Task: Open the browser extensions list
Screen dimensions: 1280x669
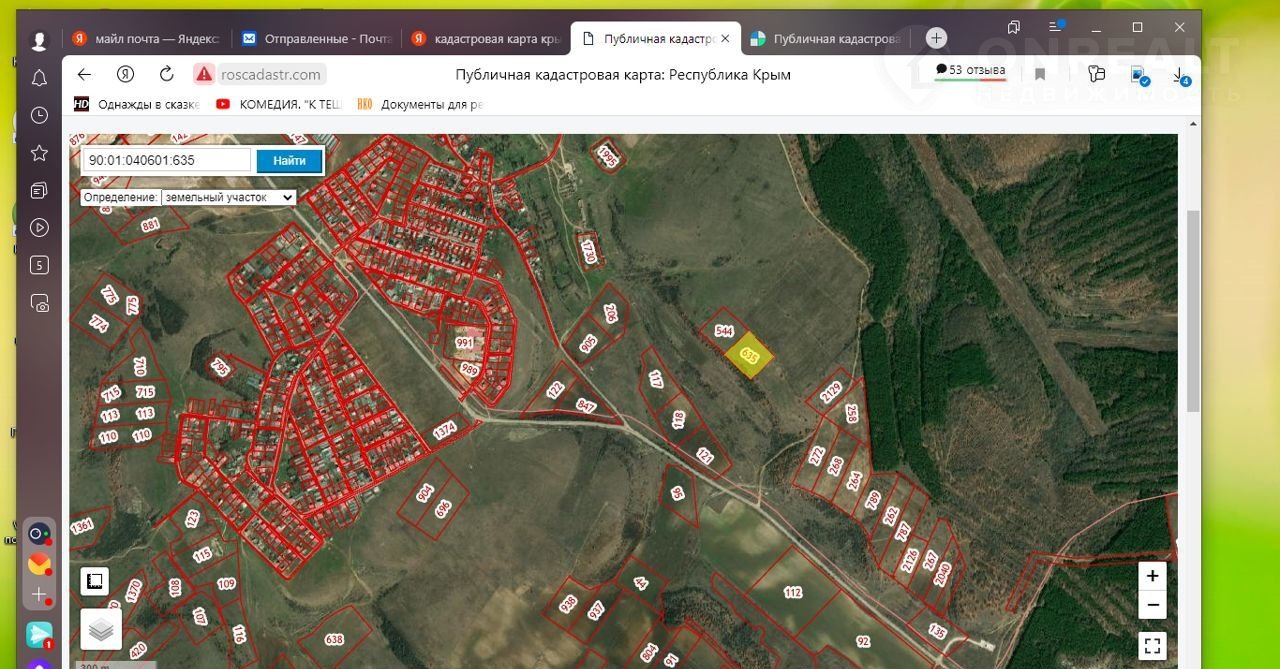Action: [1097, 74]
